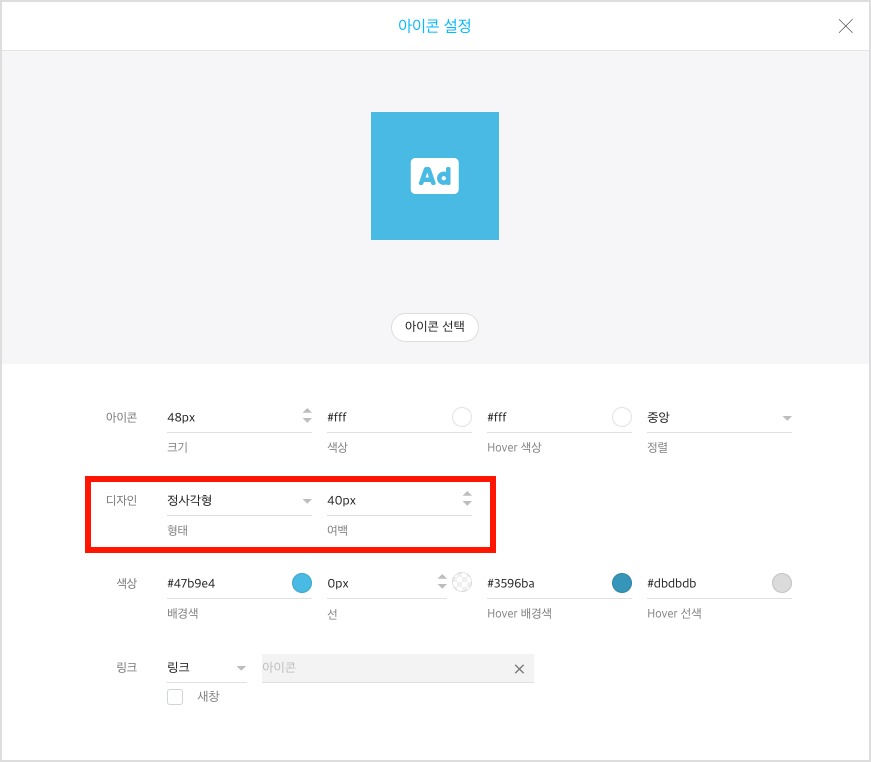
Task: Increase 선 width with the up arrow
Action: tap(442, 577)
